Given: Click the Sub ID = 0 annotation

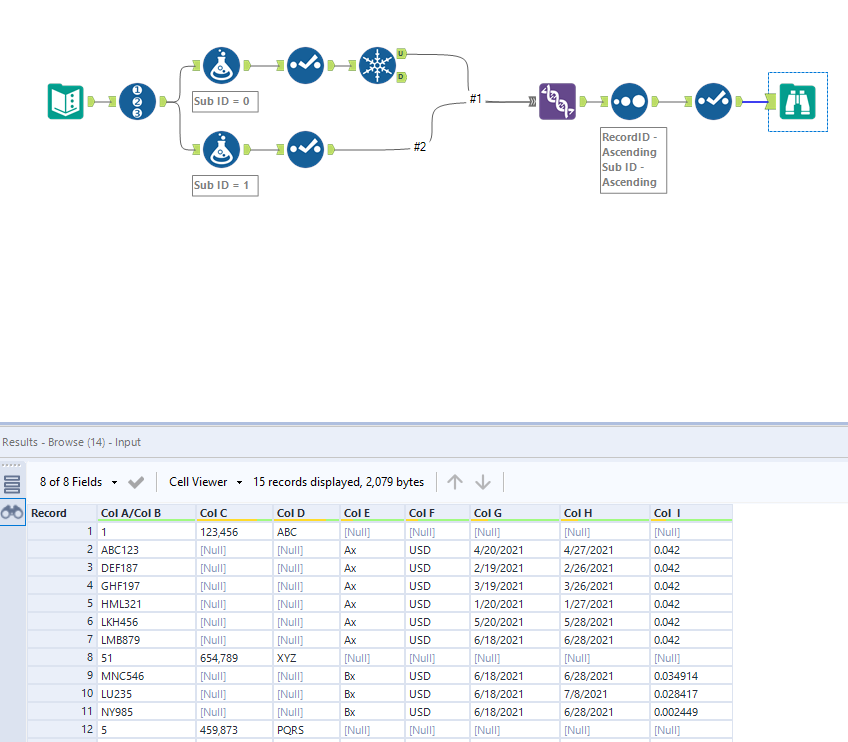Looking at the screenshot, I should (225, 101).
